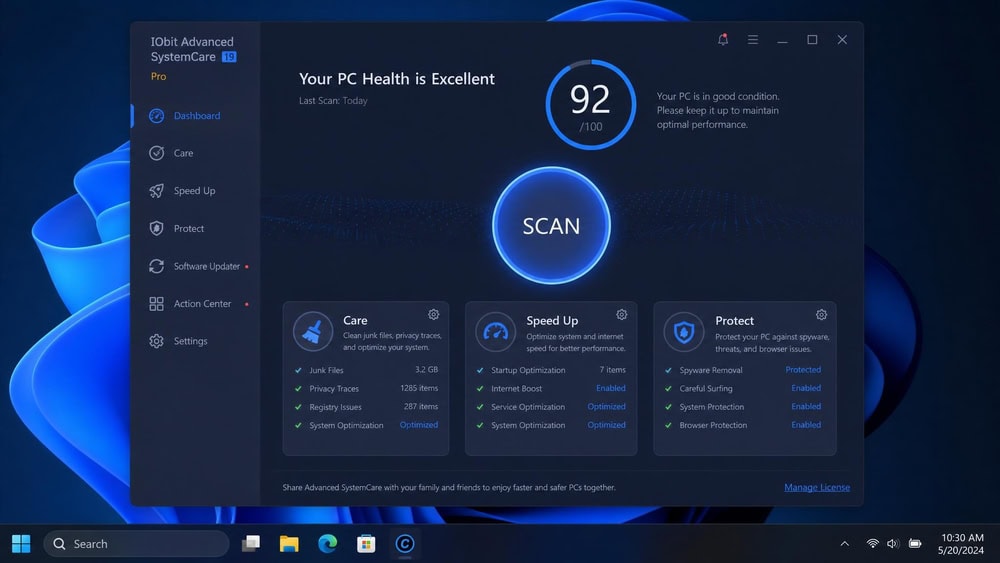The width and height of the screenshot is (1000, 563).
Task: Click the Protect shield icon in sidebar
Action: pos(156,228)
